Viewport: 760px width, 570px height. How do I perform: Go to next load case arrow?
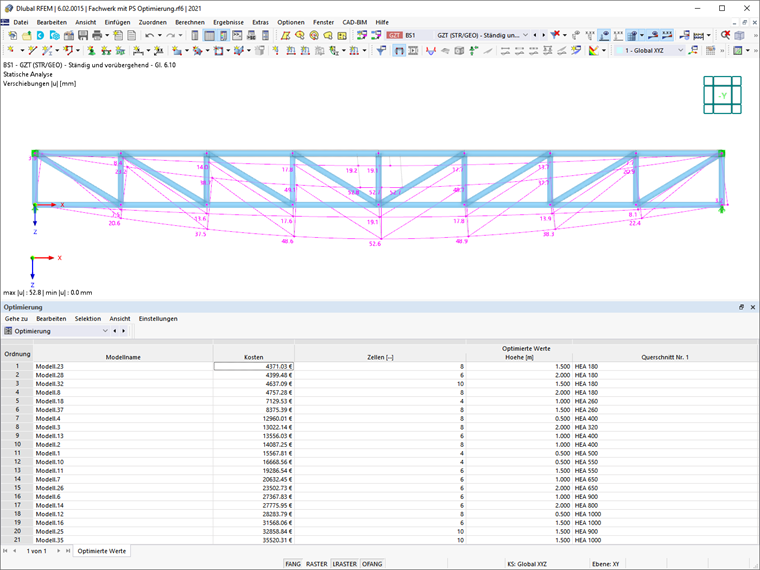click(543, 35)
